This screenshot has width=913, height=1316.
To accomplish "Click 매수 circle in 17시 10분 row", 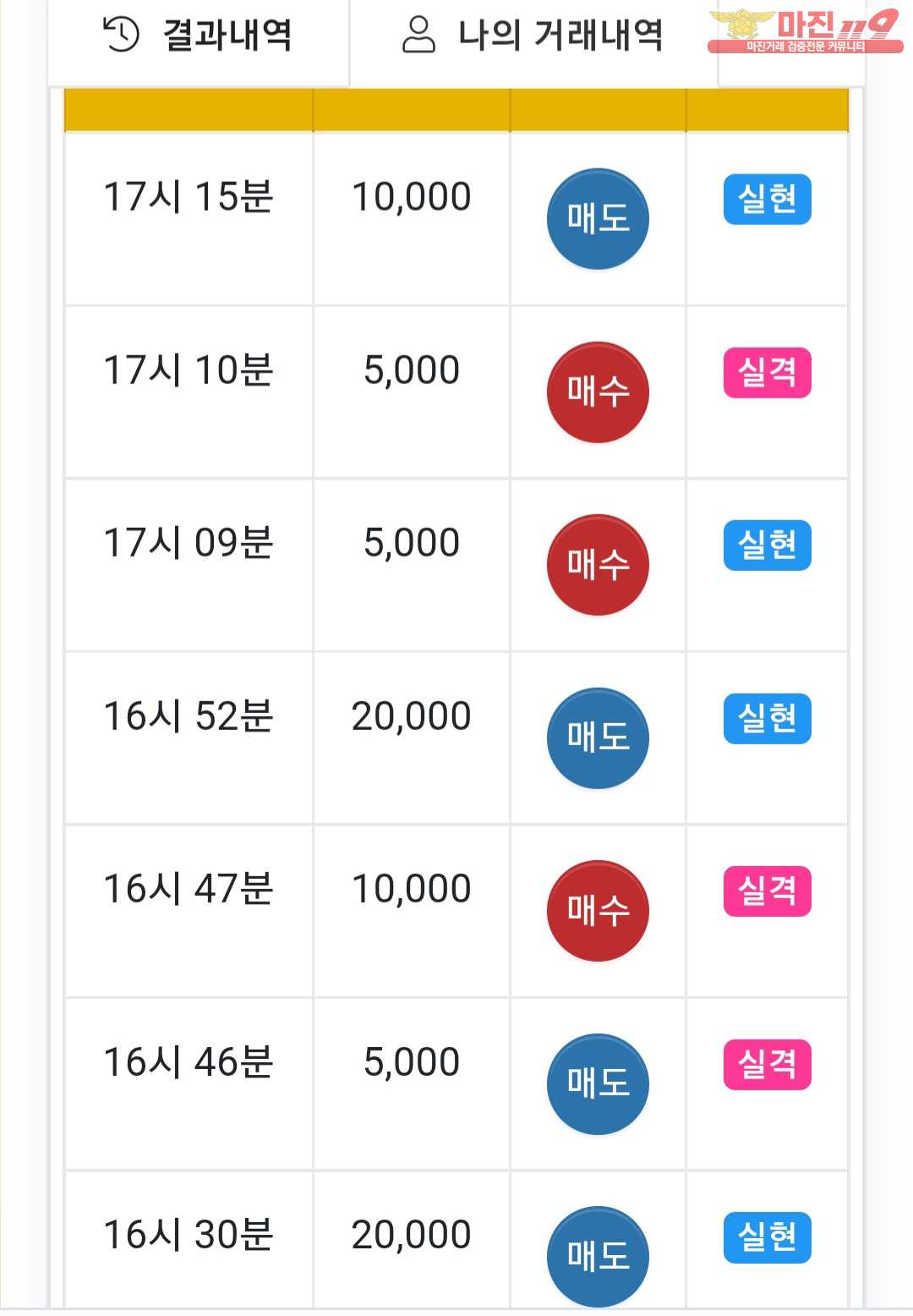I will pos(598,392).
